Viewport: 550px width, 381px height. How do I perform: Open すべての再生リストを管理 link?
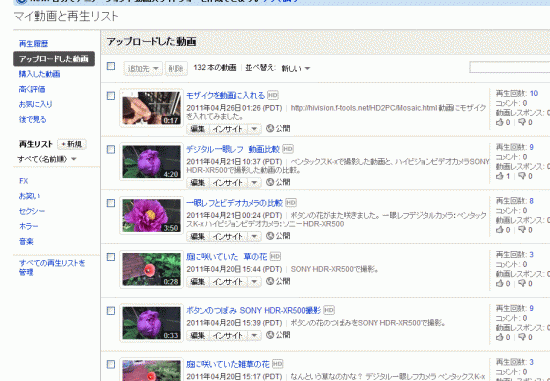[x=52, y=267]
